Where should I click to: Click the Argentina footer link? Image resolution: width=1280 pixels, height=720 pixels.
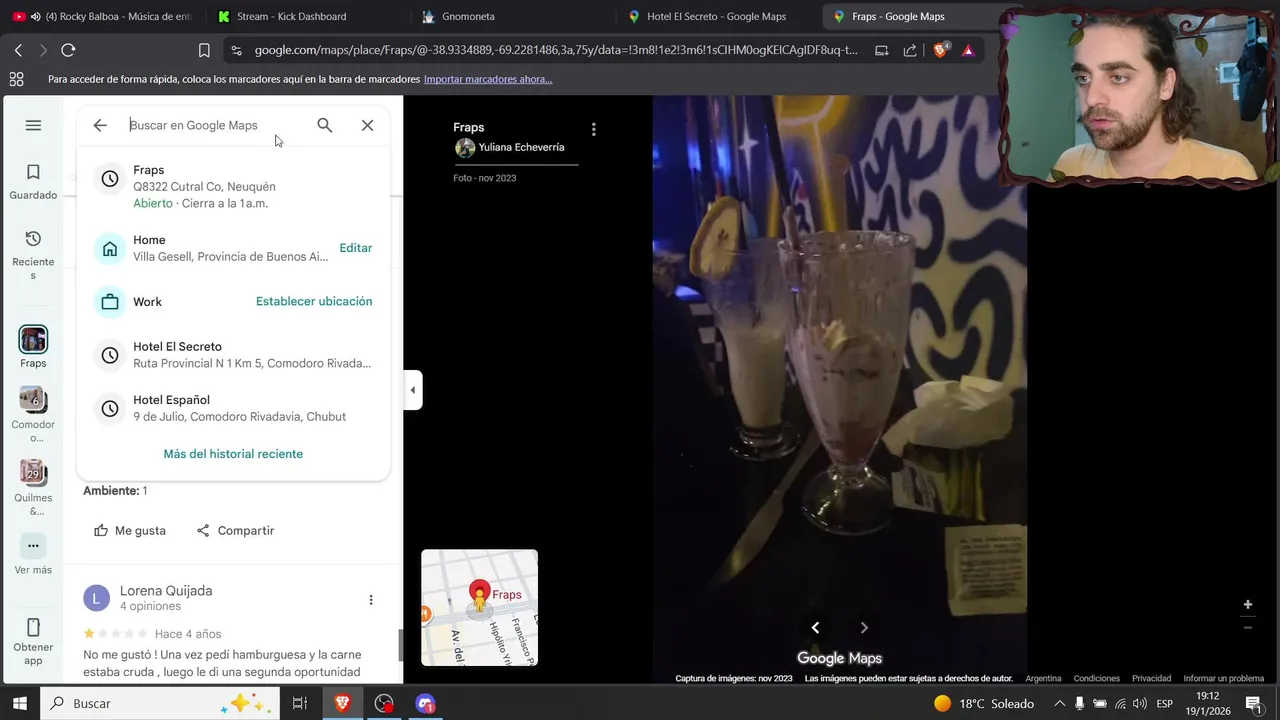tap(1043, 678)
